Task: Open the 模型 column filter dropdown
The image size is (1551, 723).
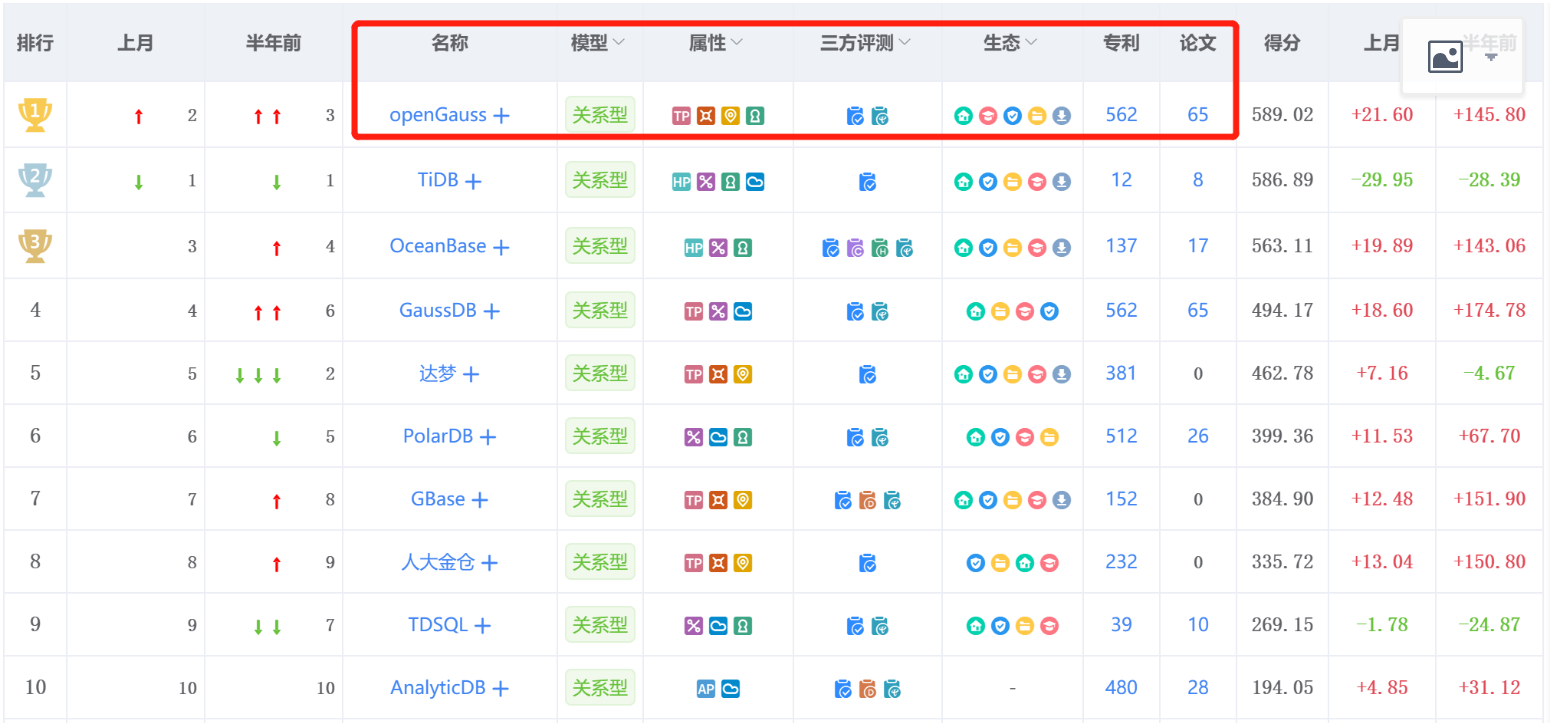Action: pos(618,42)
